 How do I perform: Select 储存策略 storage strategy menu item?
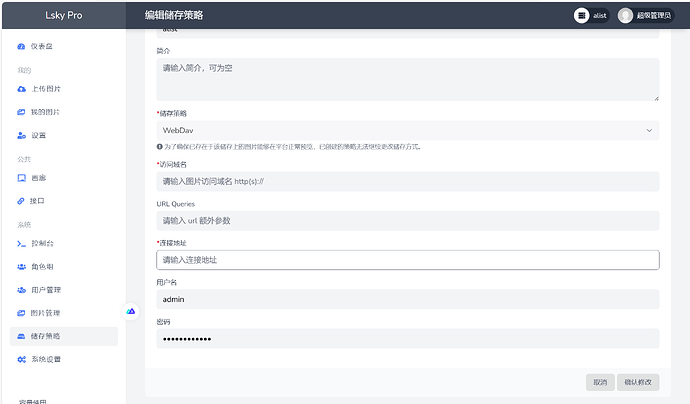pyautogui.click(x=64, y=336)
